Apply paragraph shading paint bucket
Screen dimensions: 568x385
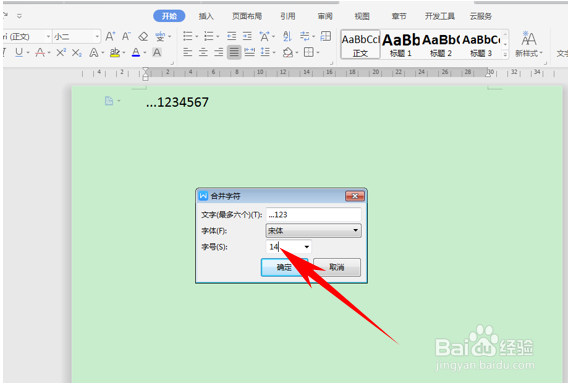point(288,53)
